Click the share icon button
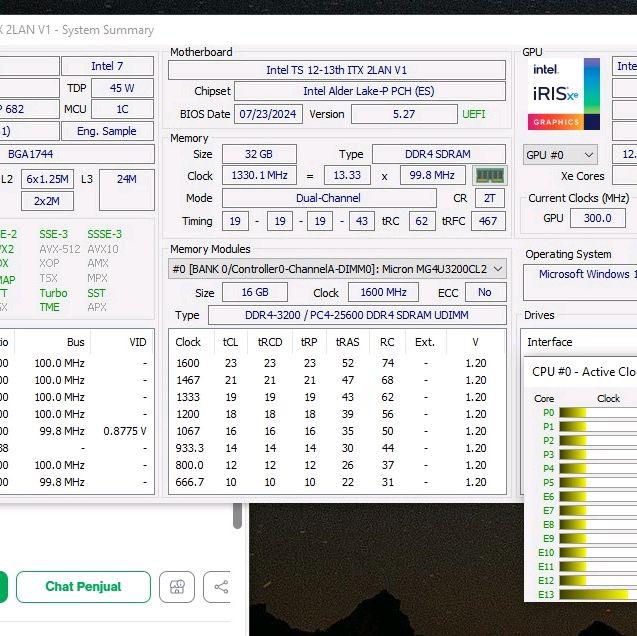Image resolution: width=637 pixels, height=636 pixels. (x=220, y=587)
